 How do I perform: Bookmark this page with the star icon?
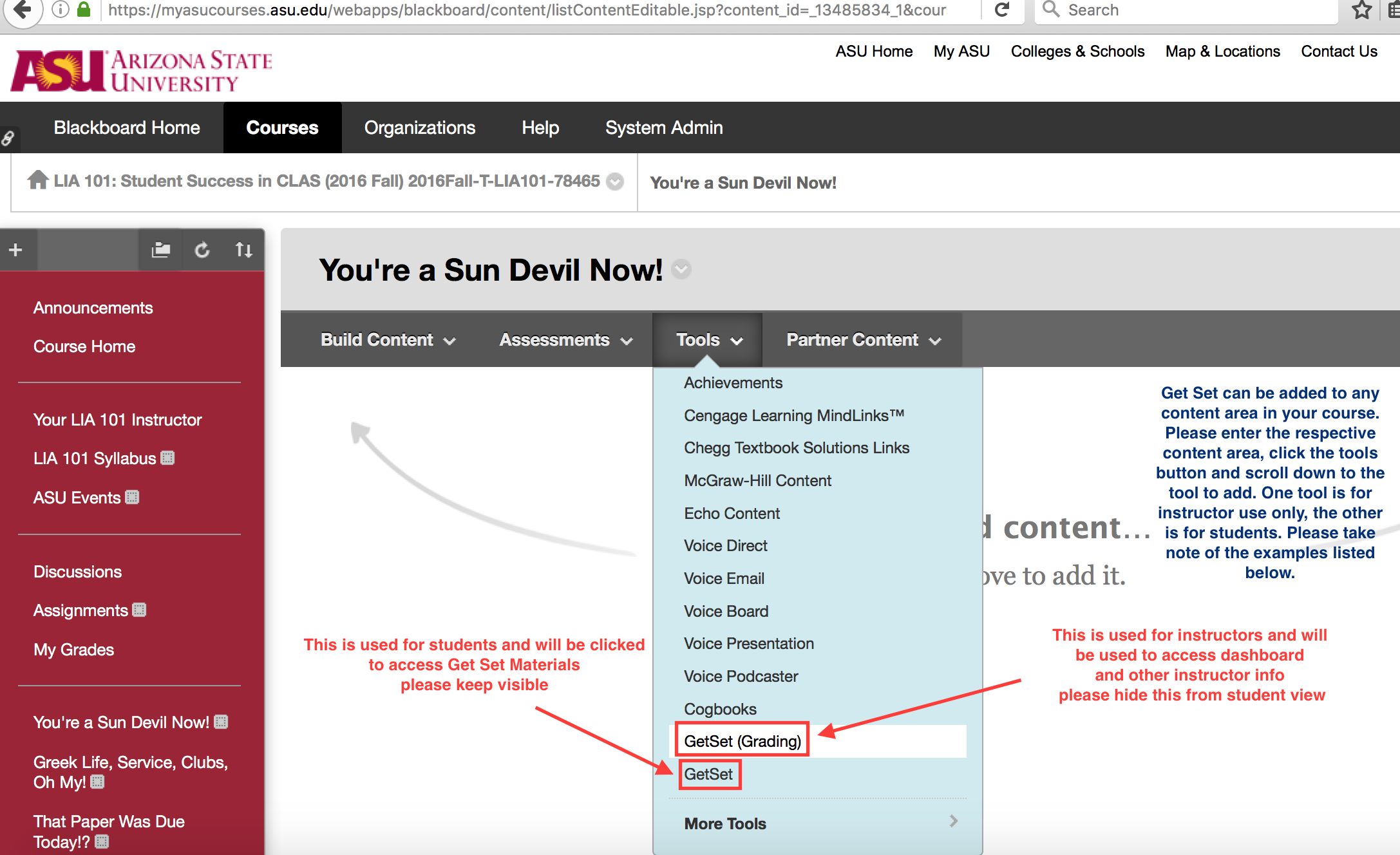coord(1361,10)
